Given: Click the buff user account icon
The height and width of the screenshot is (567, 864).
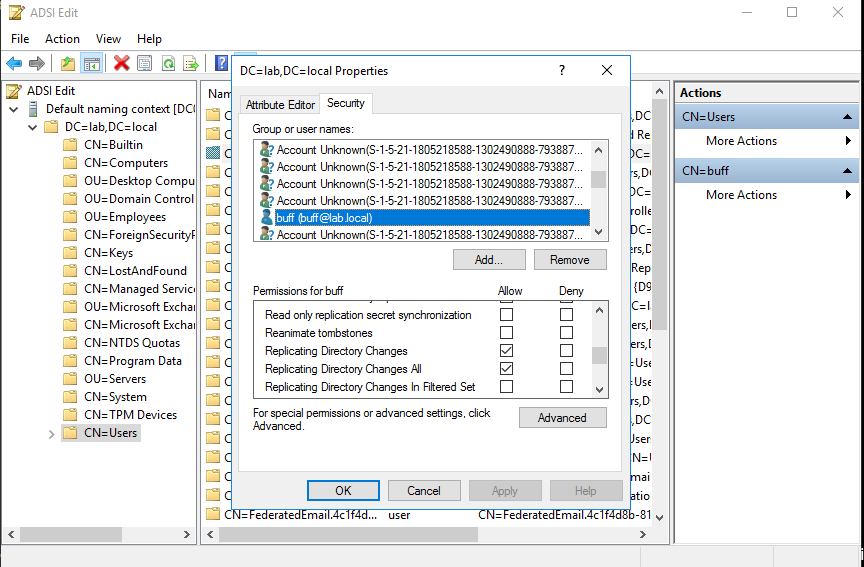Looking at the screenshot, I should click(267, 218).
